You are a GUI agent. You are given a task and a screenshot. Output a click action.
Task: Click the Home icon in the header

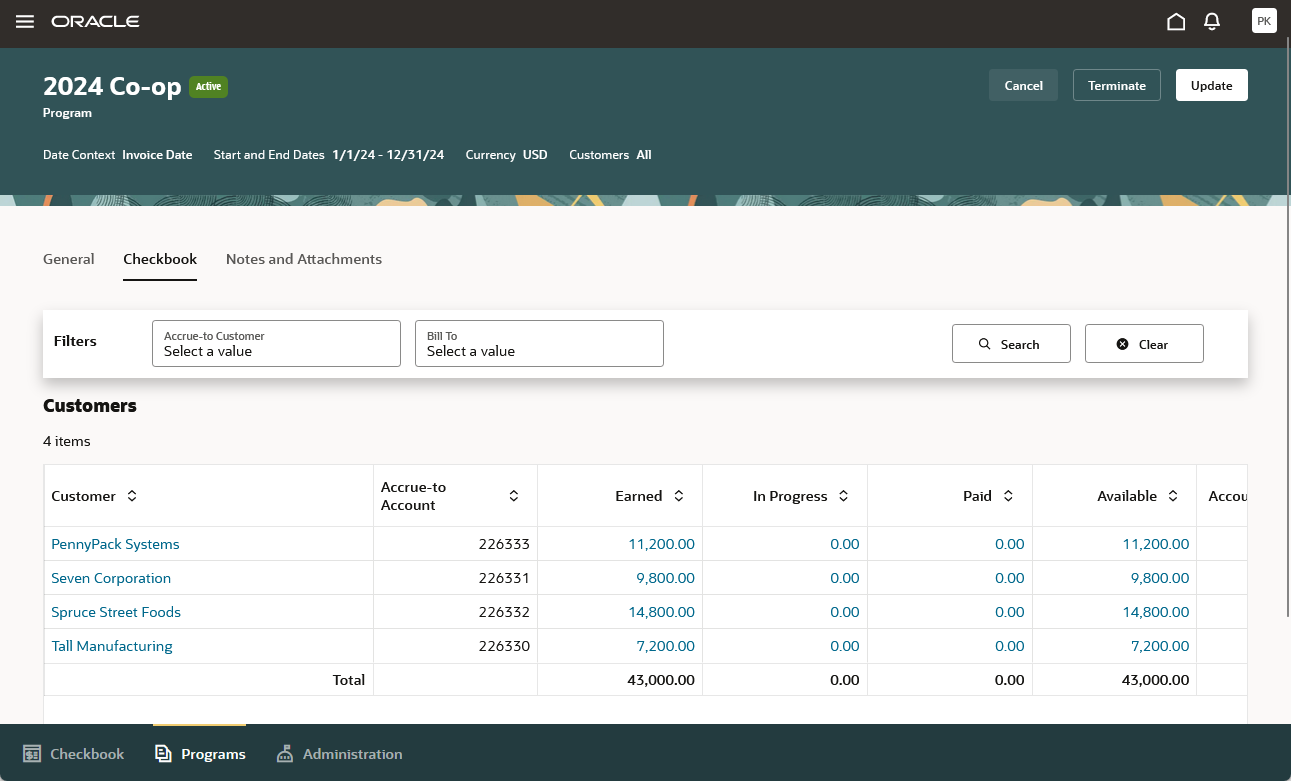tap(1176, 20)
